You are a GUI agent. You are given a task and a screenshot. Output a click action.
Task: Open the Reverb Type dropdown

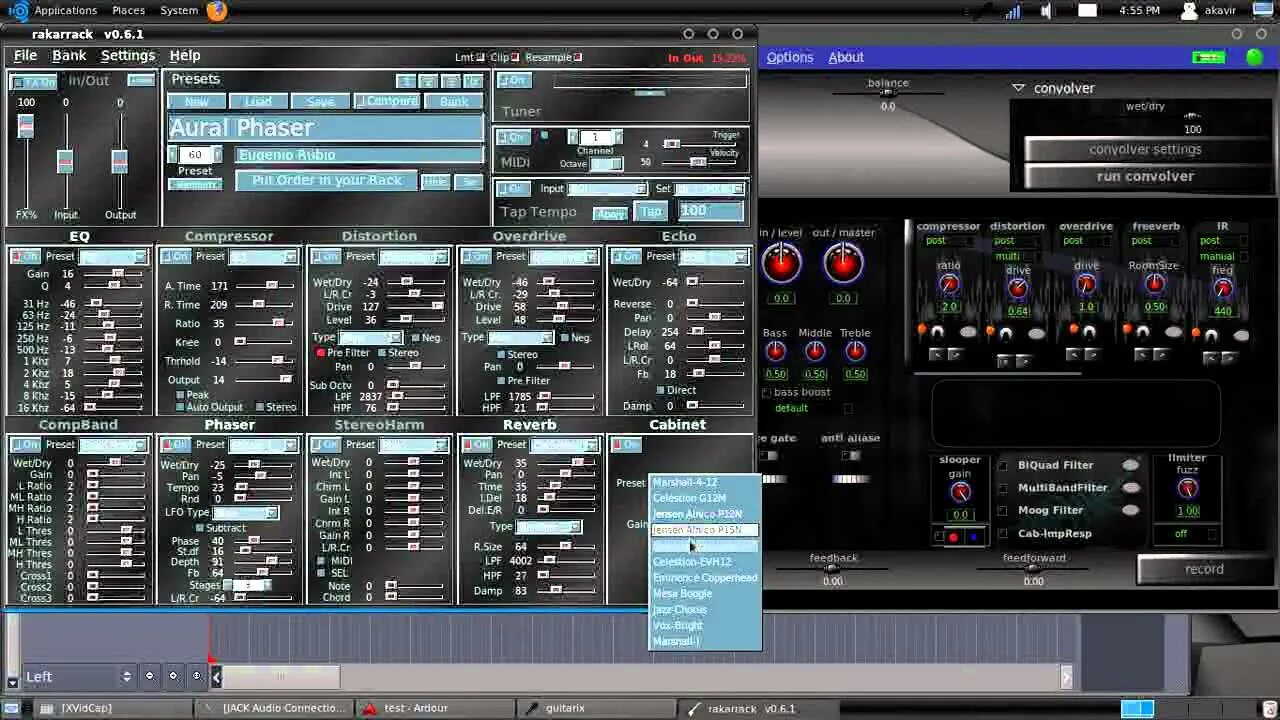[549, 527]
